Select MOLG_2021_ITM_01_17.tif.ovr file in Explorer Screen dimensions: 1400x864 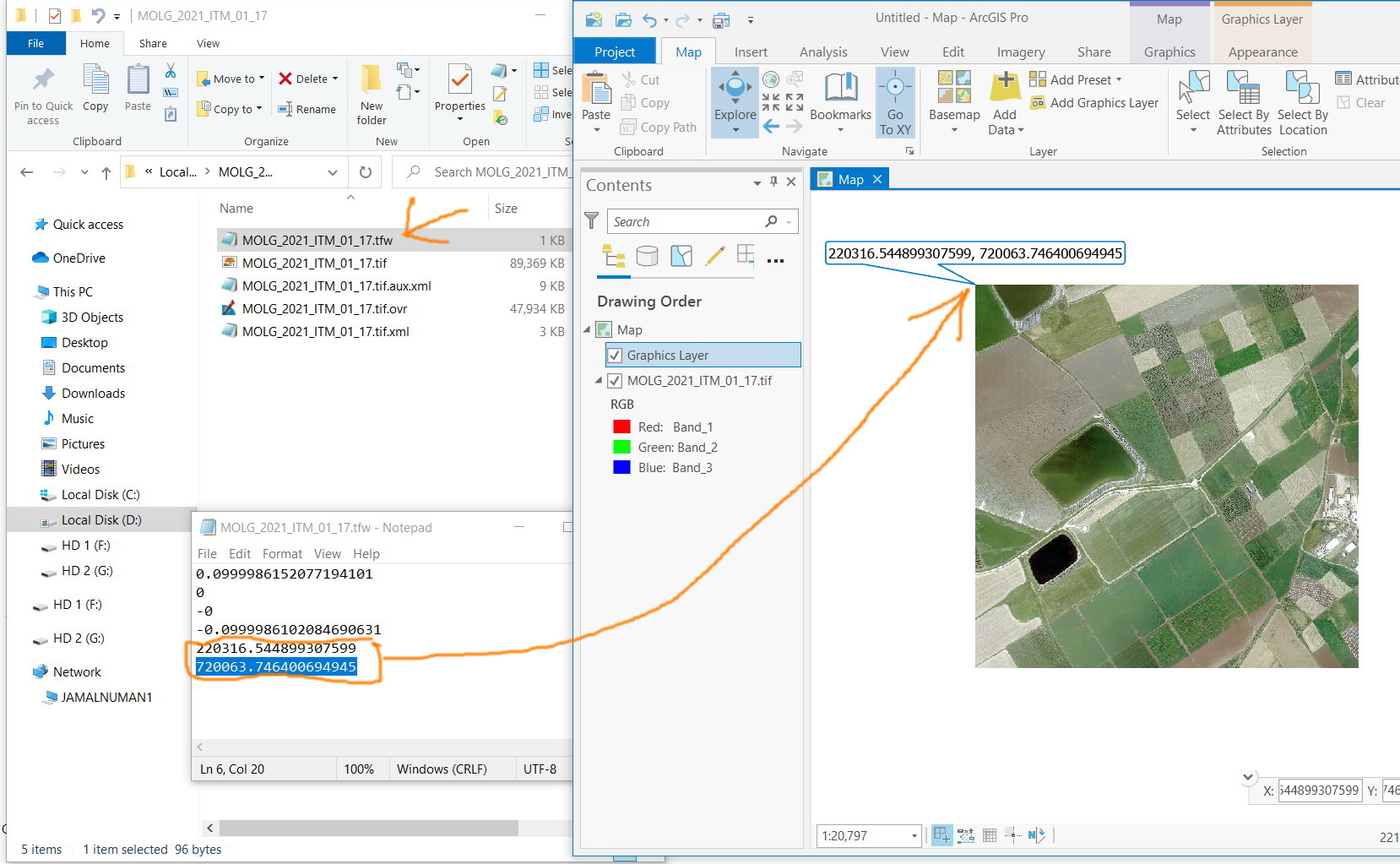point(324,309)
